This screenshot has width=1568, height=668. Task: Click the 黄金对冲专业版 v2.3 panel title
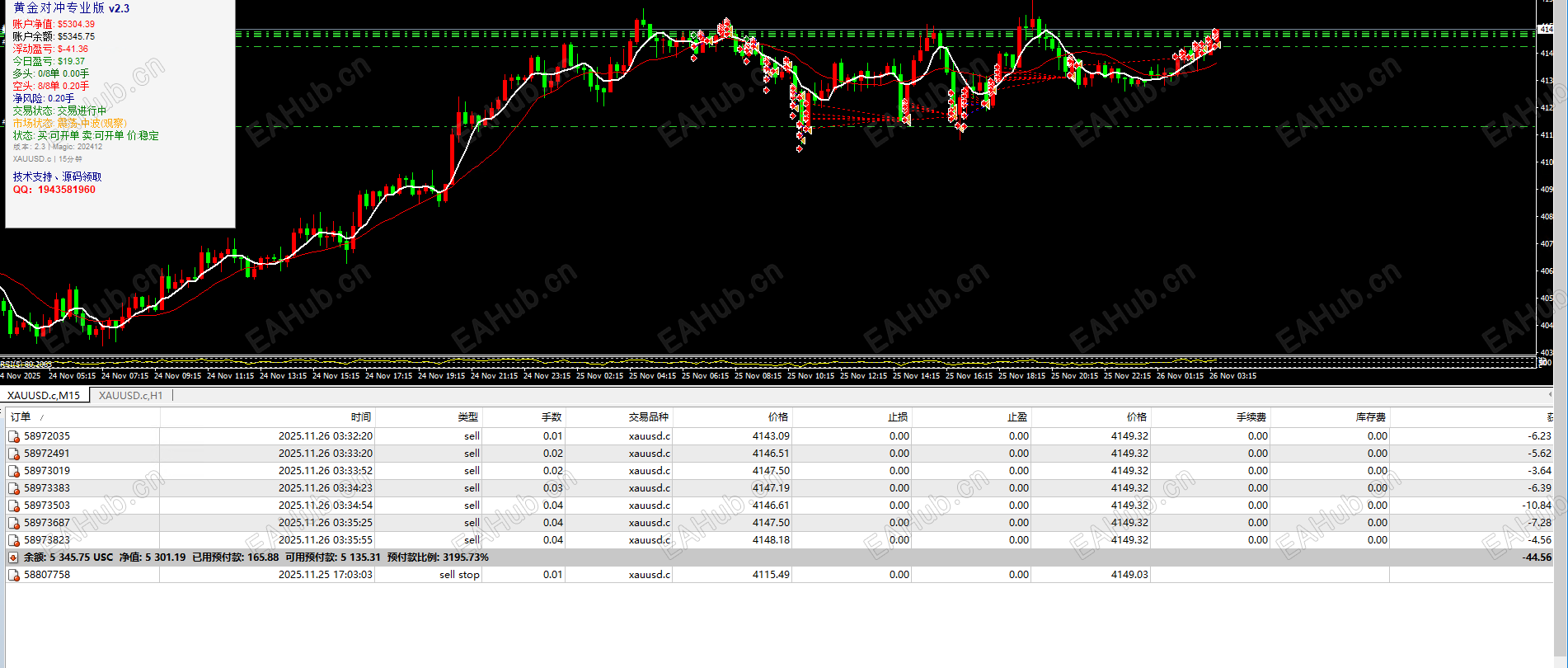click(72, 8)
